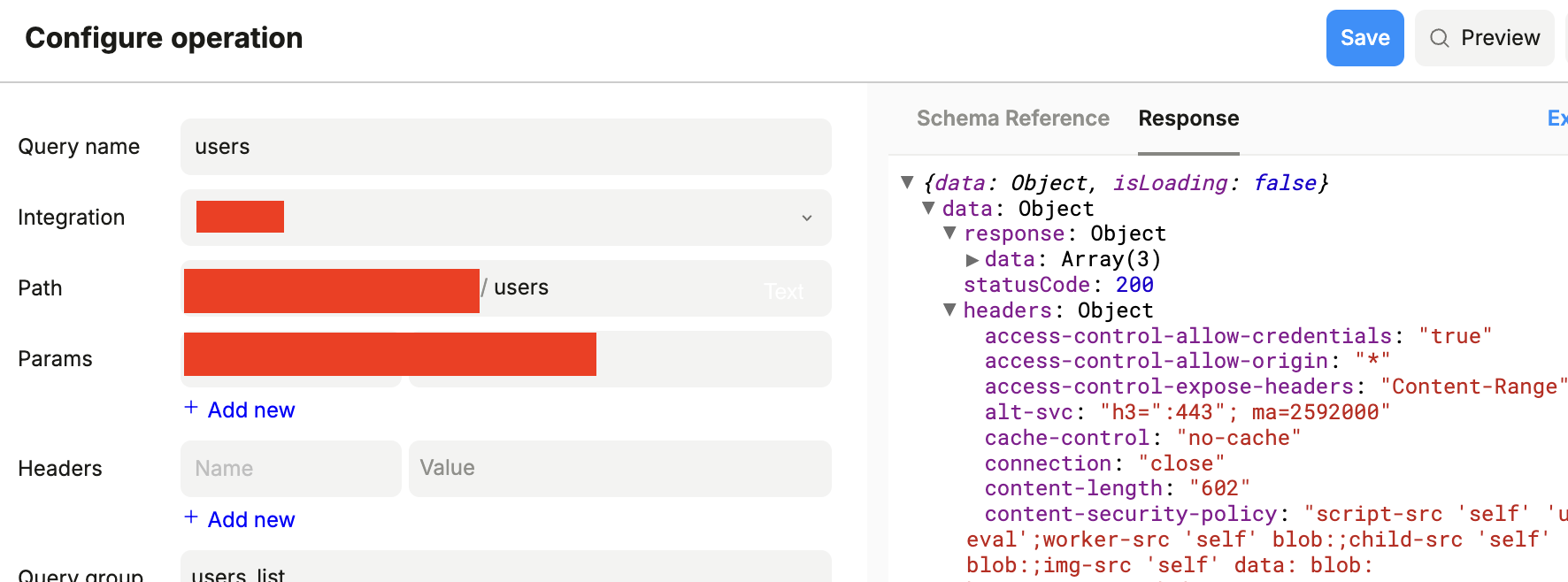
Task: Collapse the headers: Object node
Action: [x=949, y=310]
